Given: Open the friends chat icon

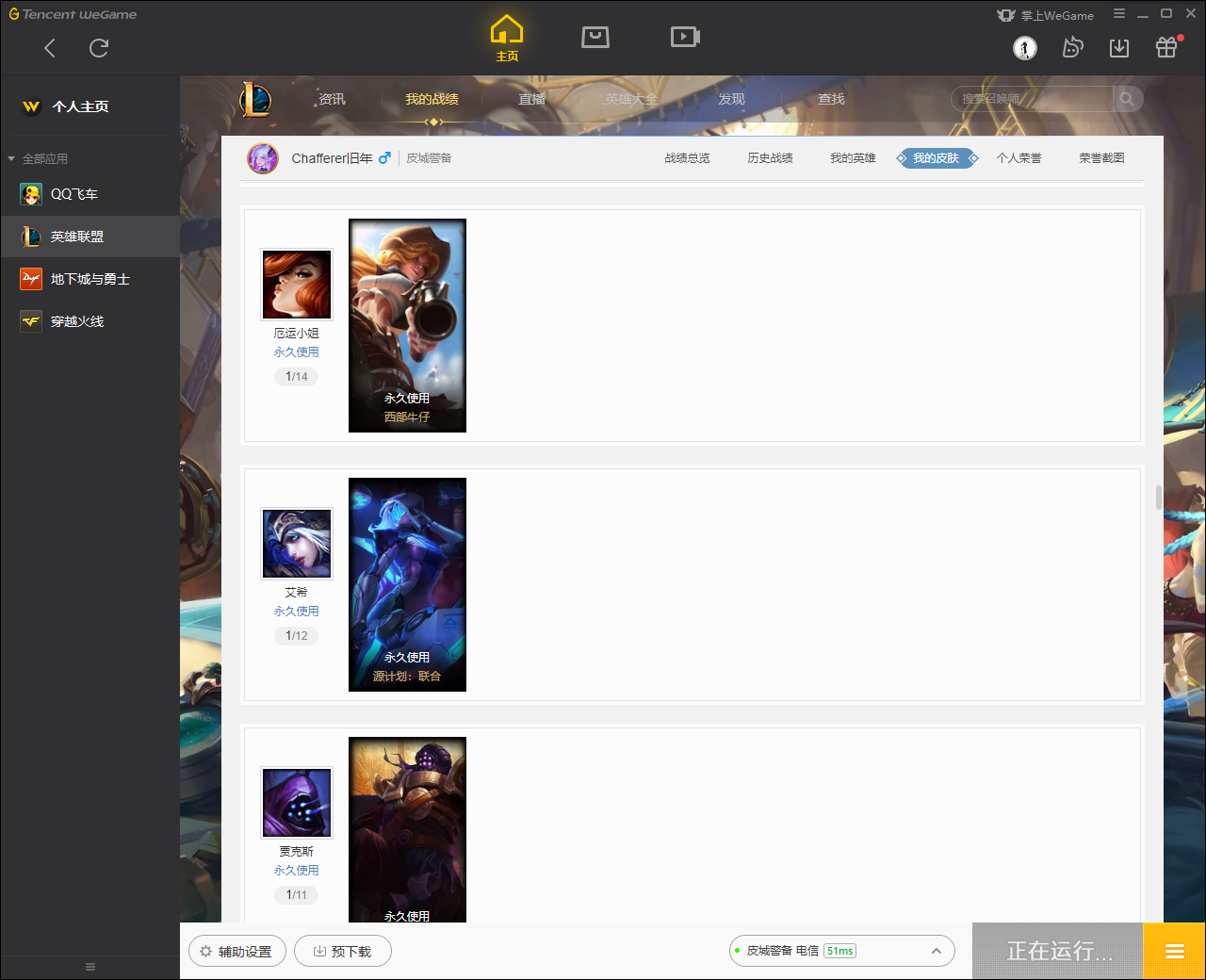Looking at the screenshot, I should [1072, 47].
